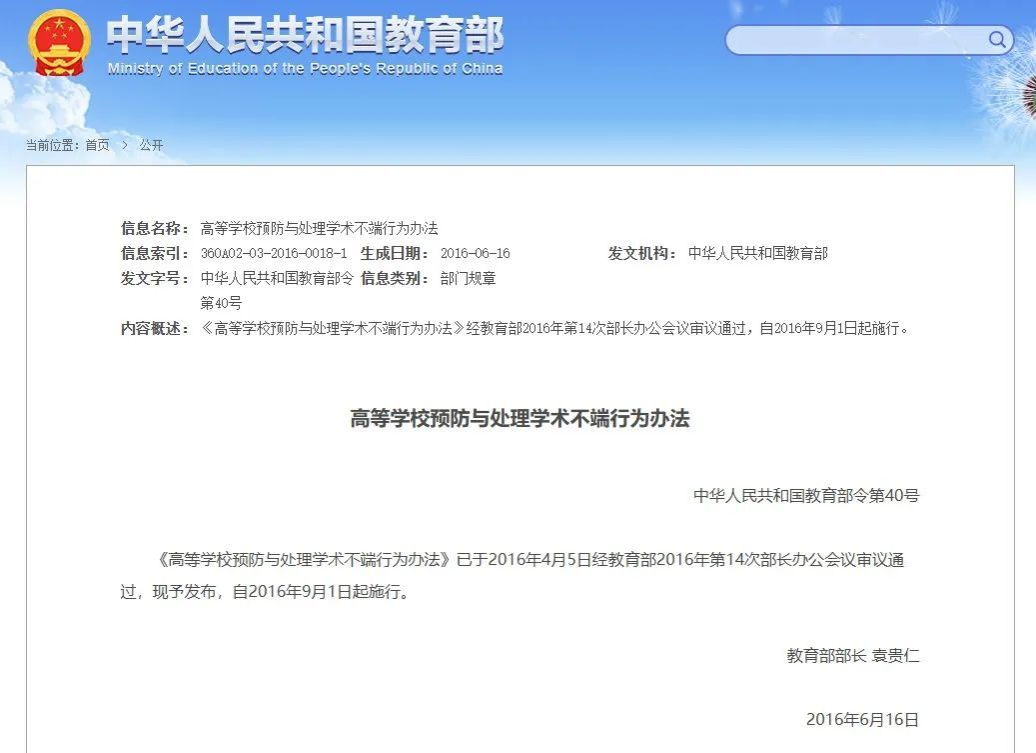Click the index number 360A02-03-2016-0018-1
The image size is (1036, 753).
[x=274, y=253]
